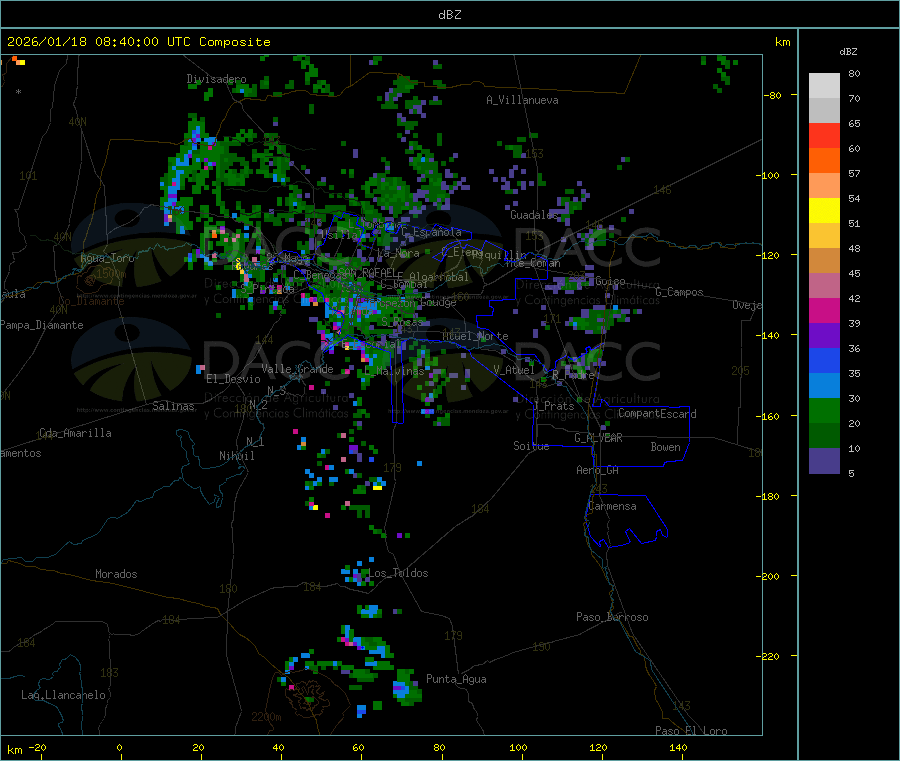Screen dimensions: 900x761
Task: Click the '60' tick on the bottom axis
Action: 358,747
